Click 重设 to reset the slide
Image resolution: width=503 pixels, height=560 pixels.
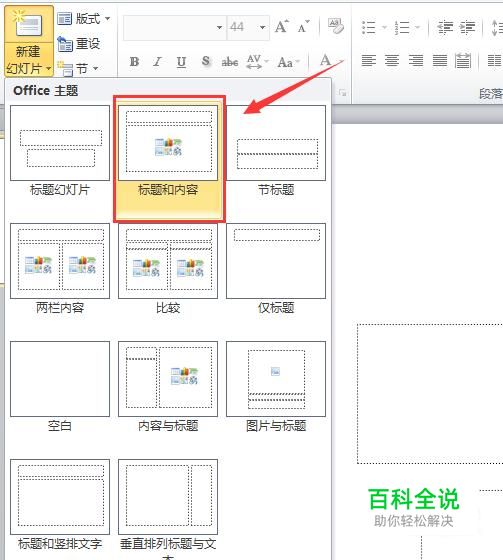point(78,44)
